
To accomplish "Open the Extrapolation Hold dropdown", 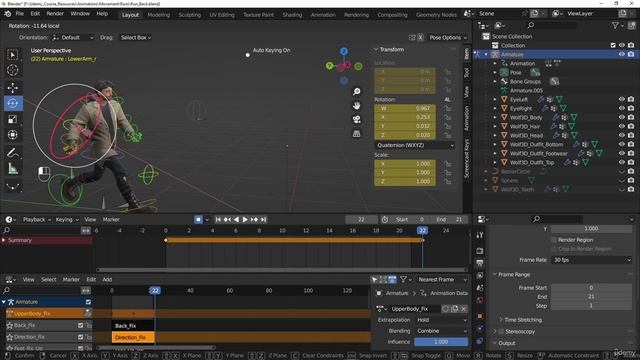I will point(441,320).
